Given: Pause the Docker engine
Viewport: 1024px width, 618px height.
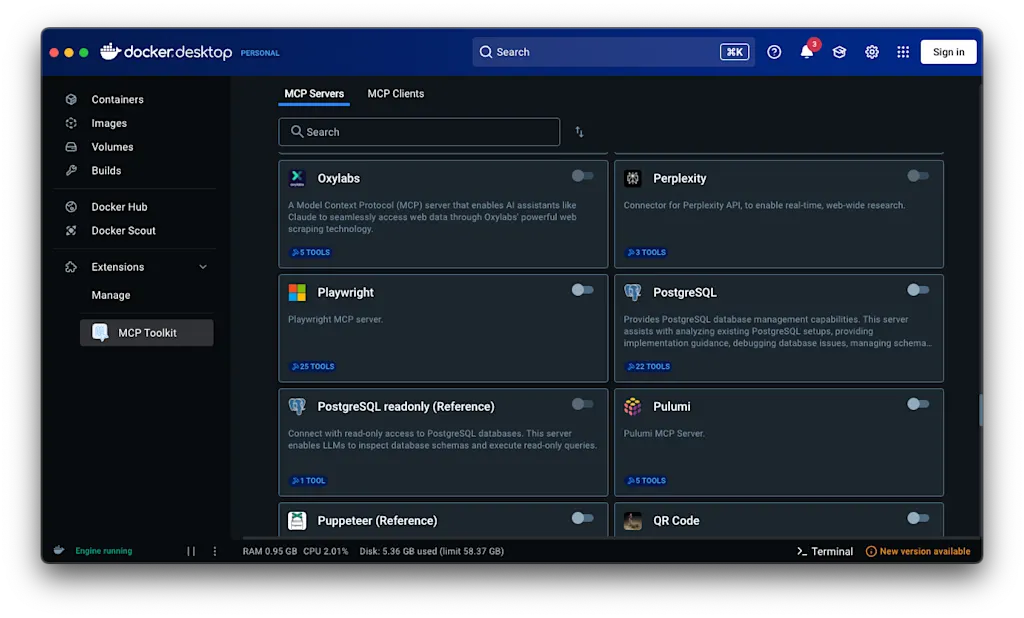Looking at the screenshot, I should 191,551.
